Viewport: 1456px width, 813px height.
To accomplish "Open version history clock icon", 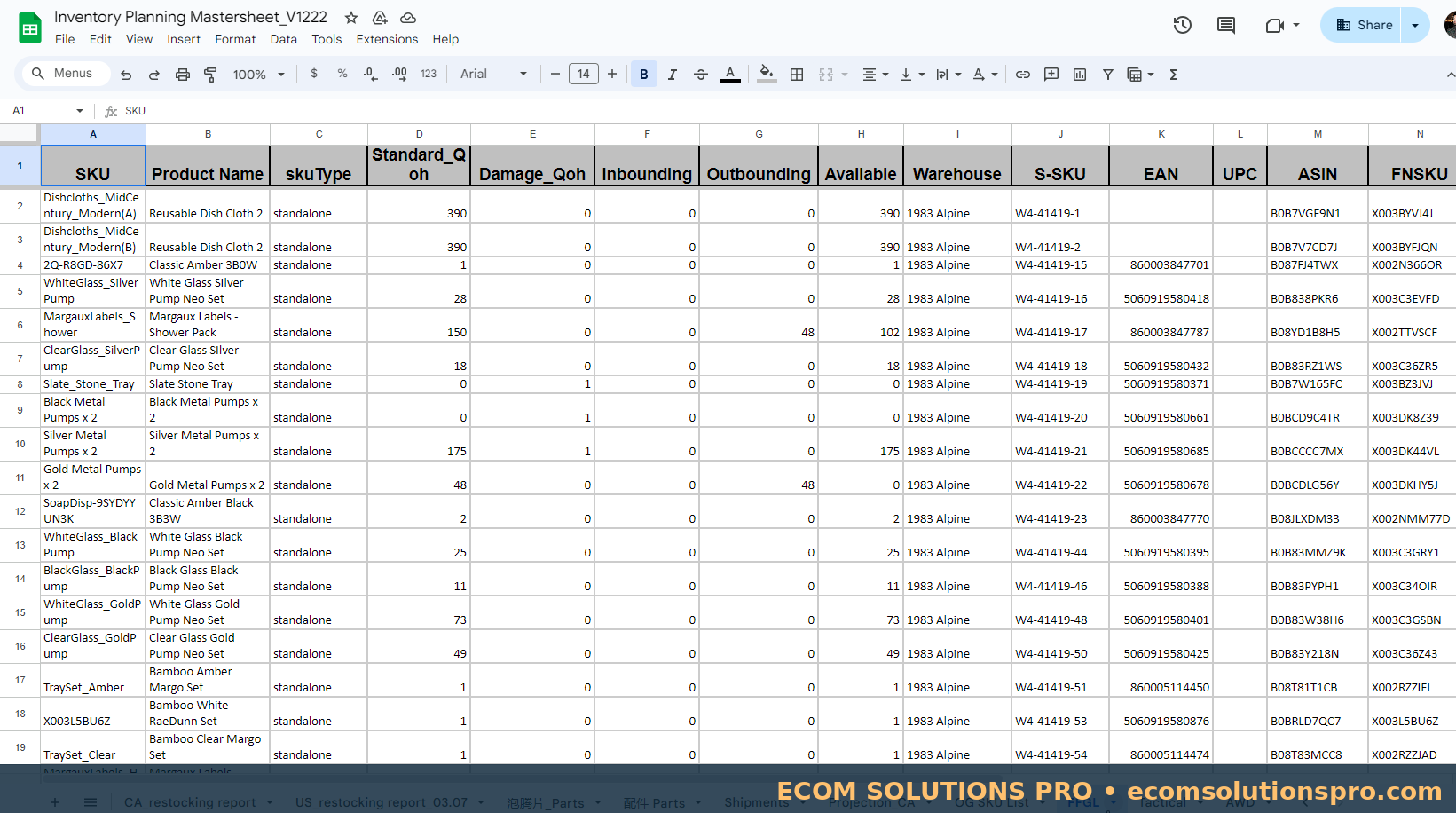I will 1182,25.
